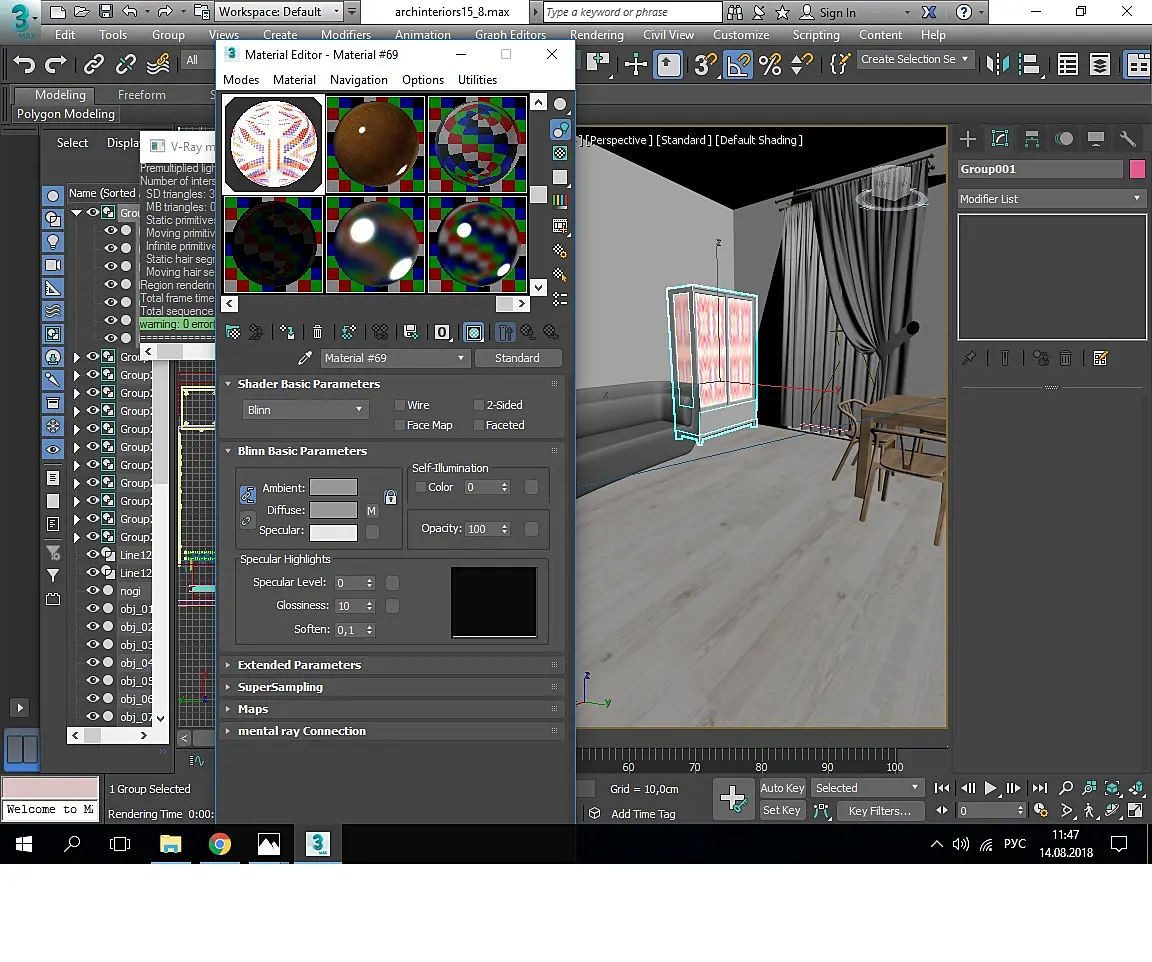Select the Unlink Selection icon
1152x962 pixels.
(126, 65)
